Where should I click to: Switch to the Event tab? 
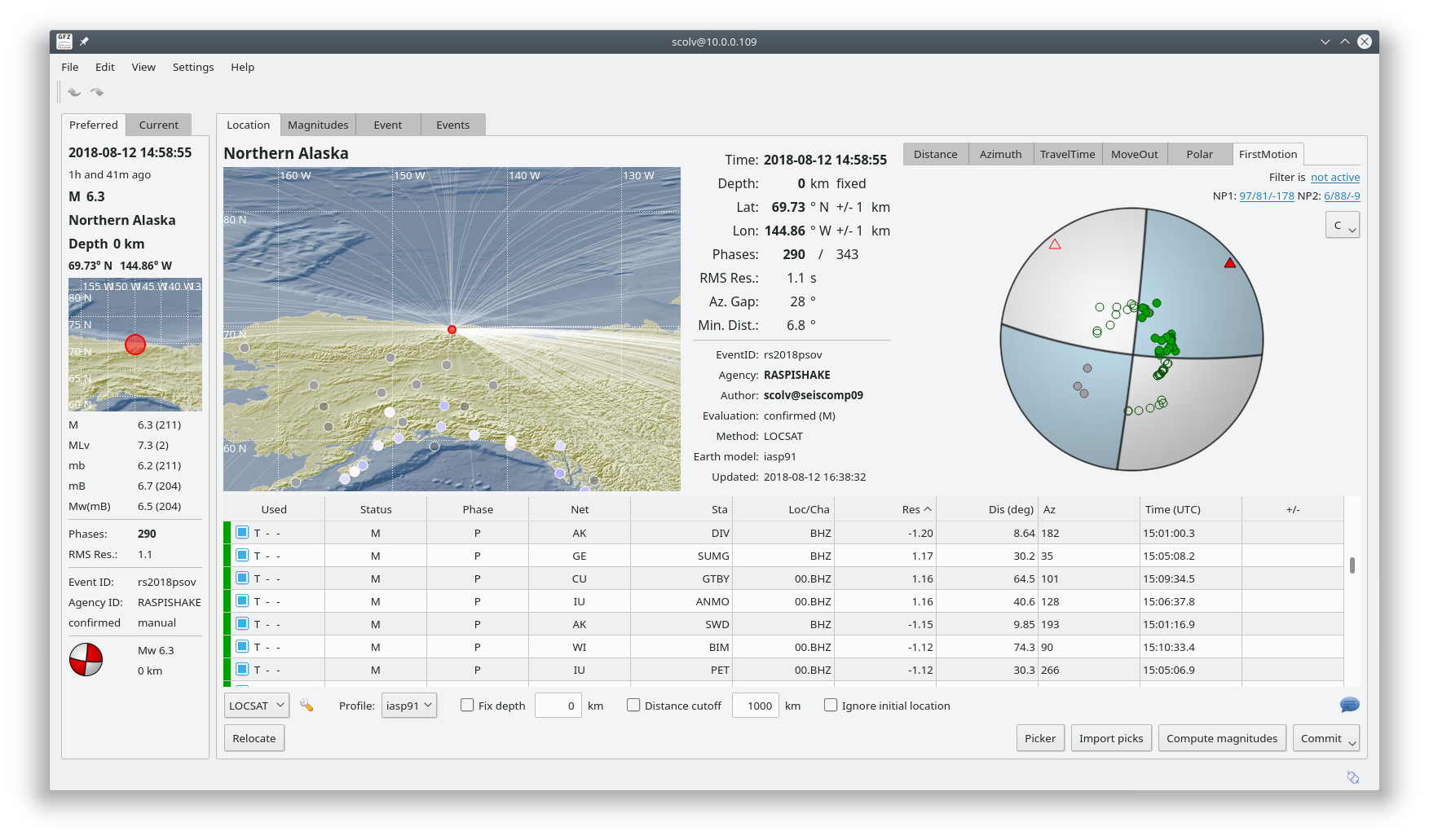(388, 125)
